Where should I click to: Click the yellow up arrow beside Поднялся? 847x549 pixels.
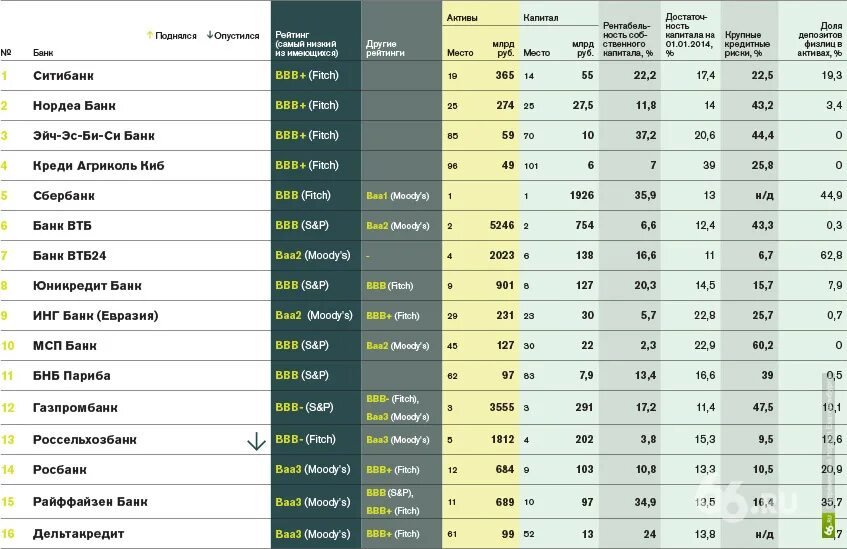click(150, 35)
